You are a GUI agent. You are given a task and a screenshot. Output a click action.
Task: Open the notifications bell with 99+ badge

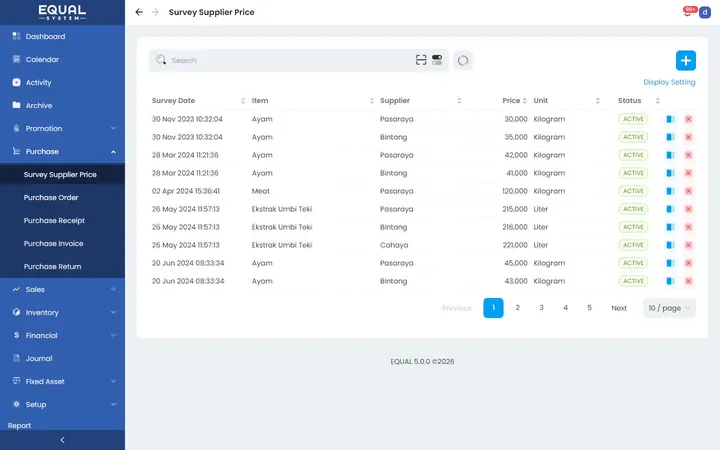pyautogui.click(x=688, y=11)
